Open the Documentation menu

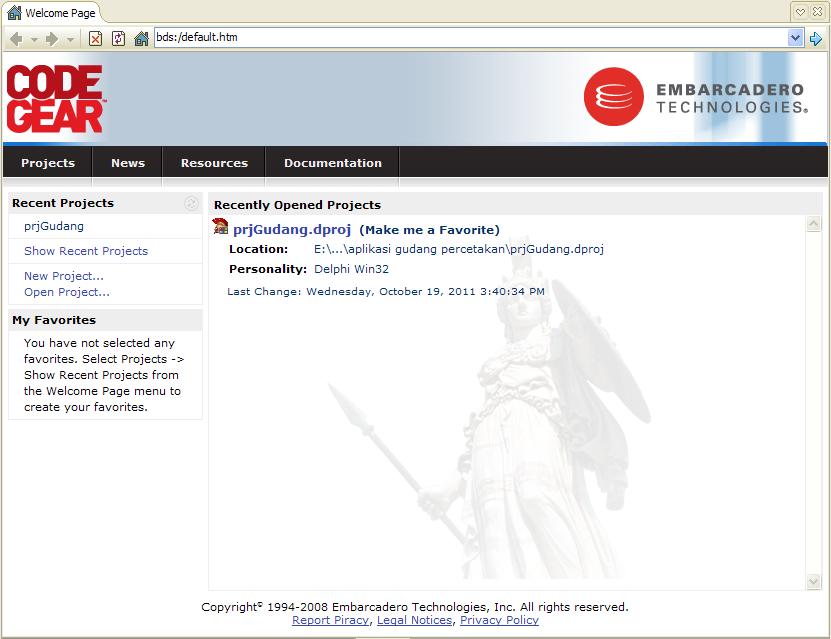(x=332, y=162)
